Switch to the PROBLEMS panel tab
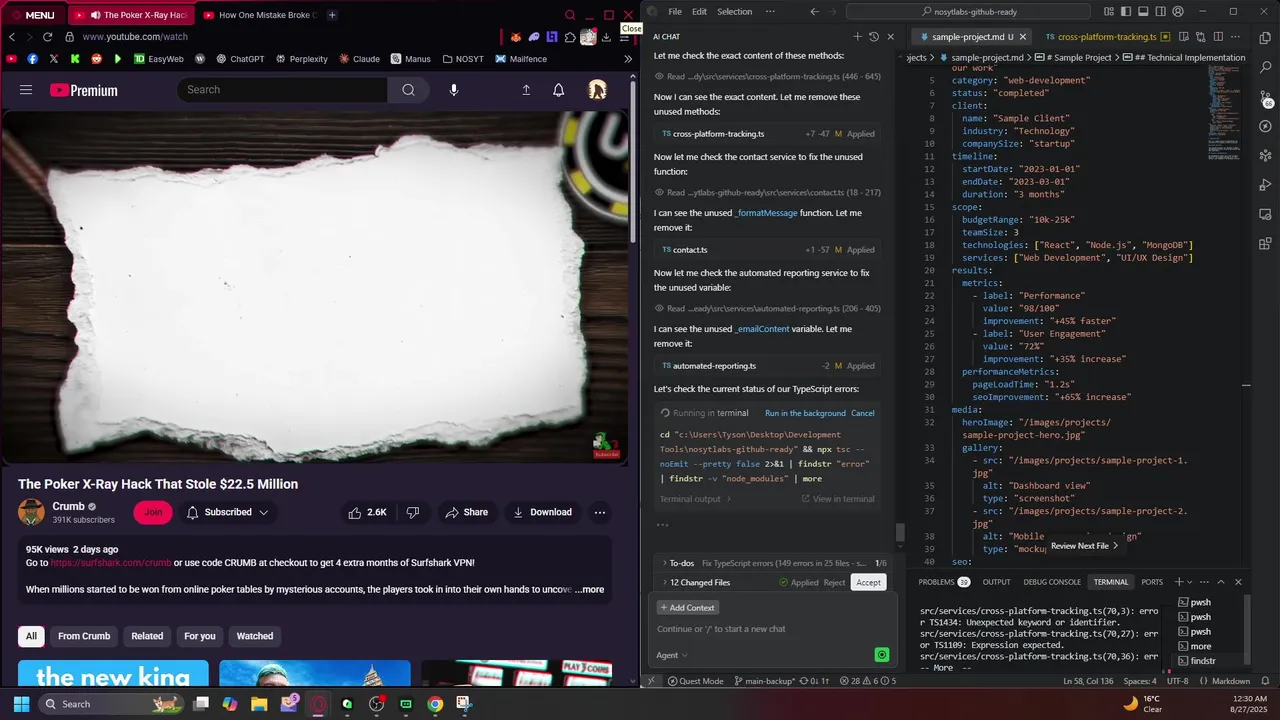This screenshot has height=720, width=1280. (x=943, y=582)
